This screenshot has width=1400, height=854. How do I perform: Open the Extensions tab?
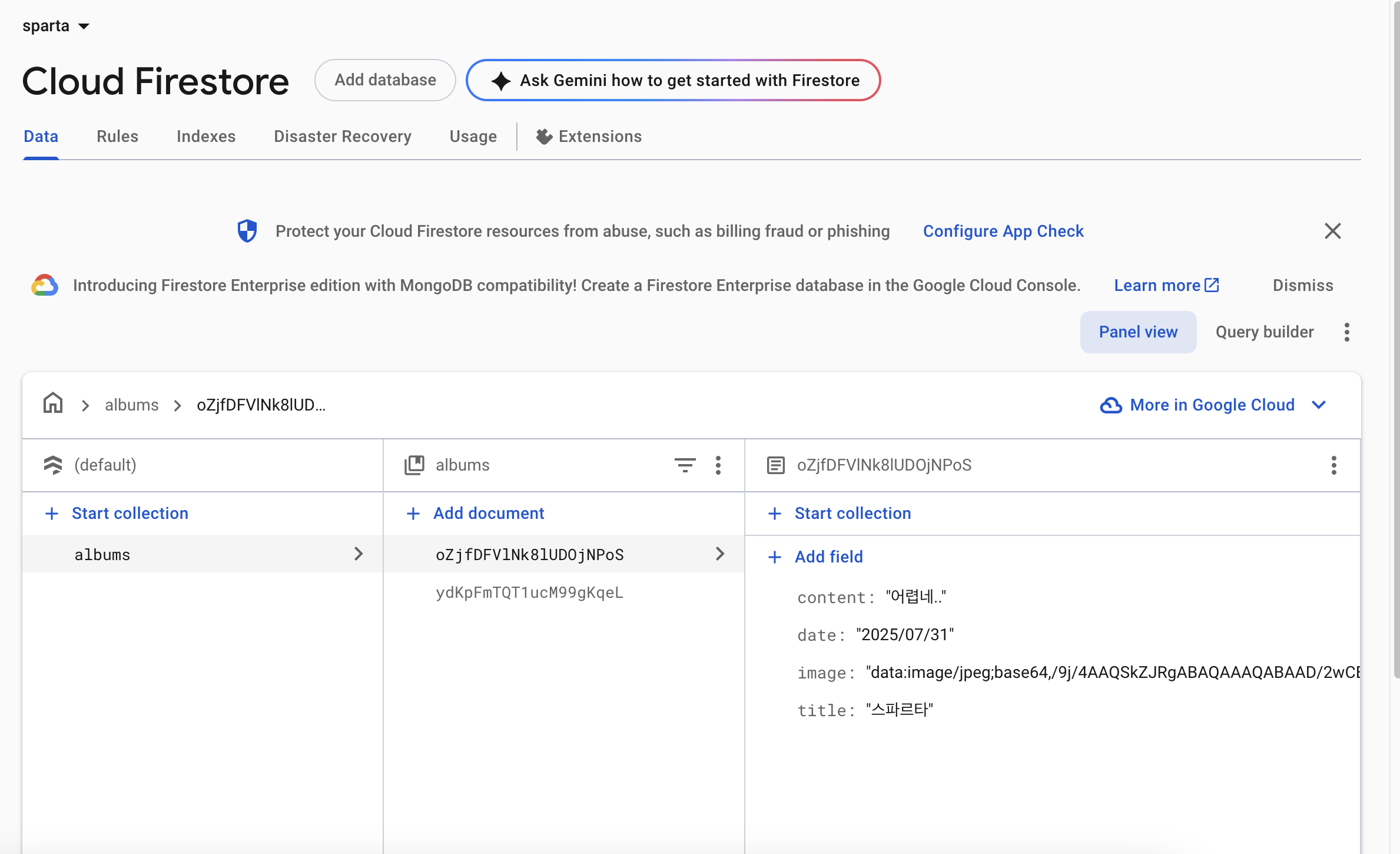click(x=589, y=137)
